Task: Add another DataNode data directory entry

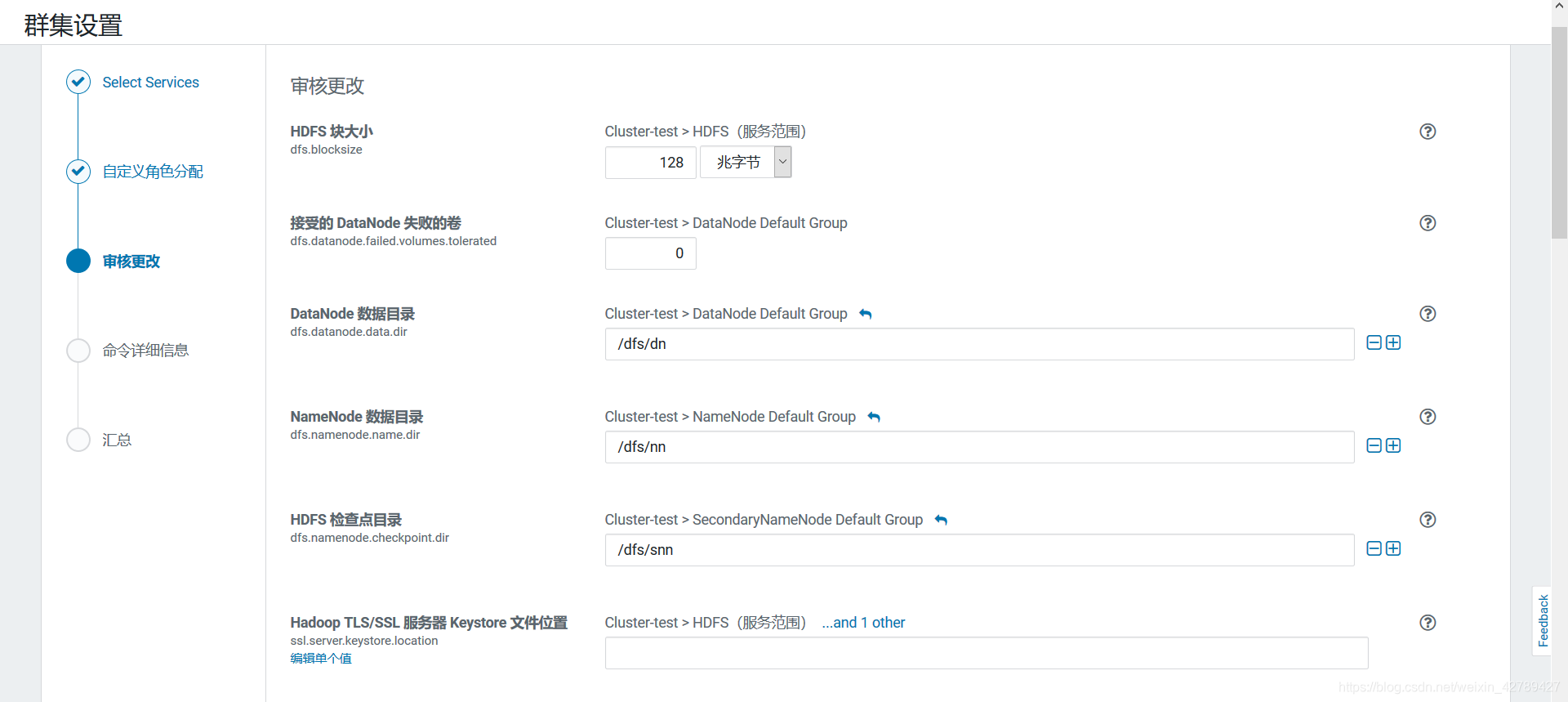Action: coord(1393,342)
